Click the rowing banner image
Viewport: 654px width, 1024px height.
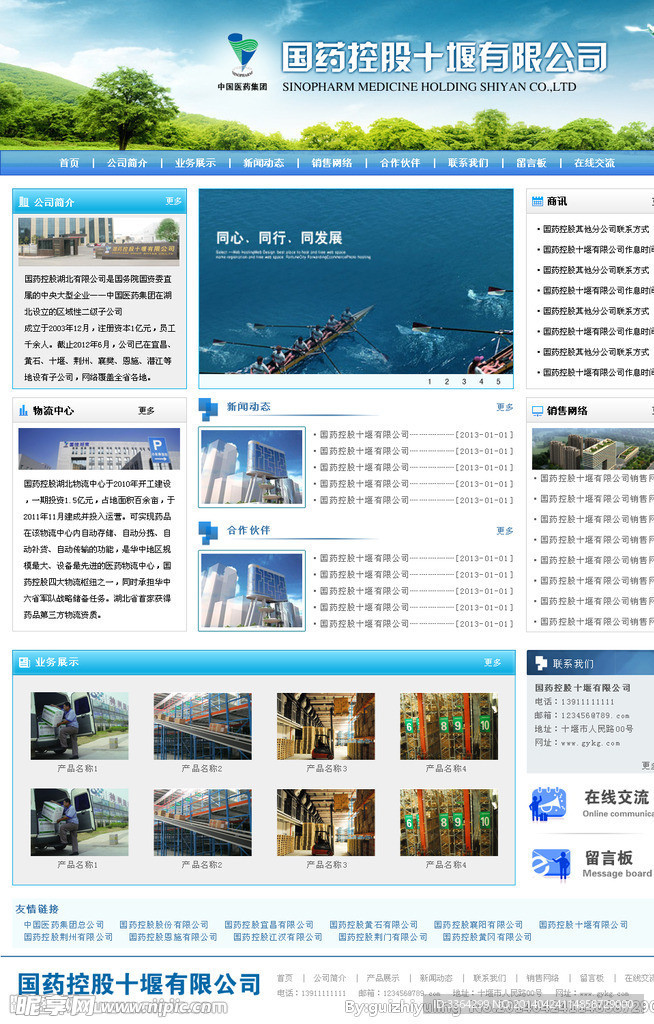(x=356, y=282)
